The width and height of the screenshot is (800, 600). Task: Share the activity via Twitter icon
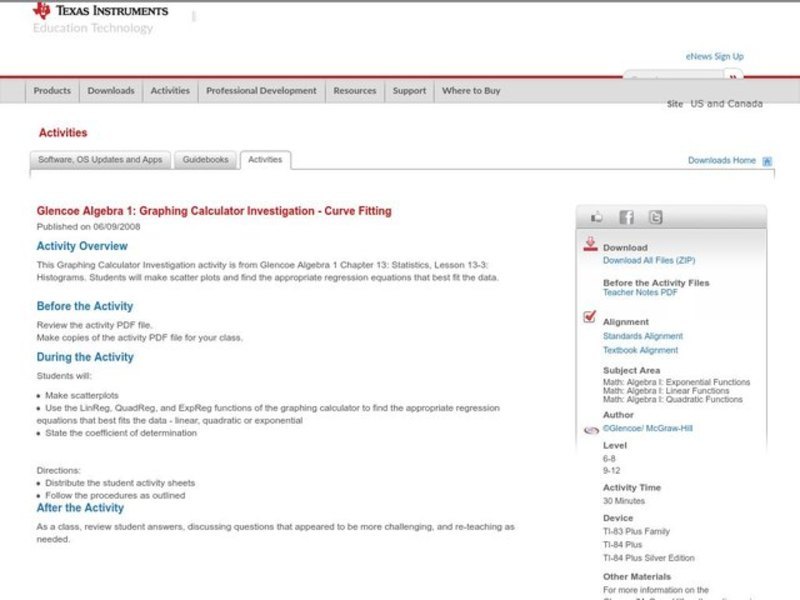(x=655, y=217)
